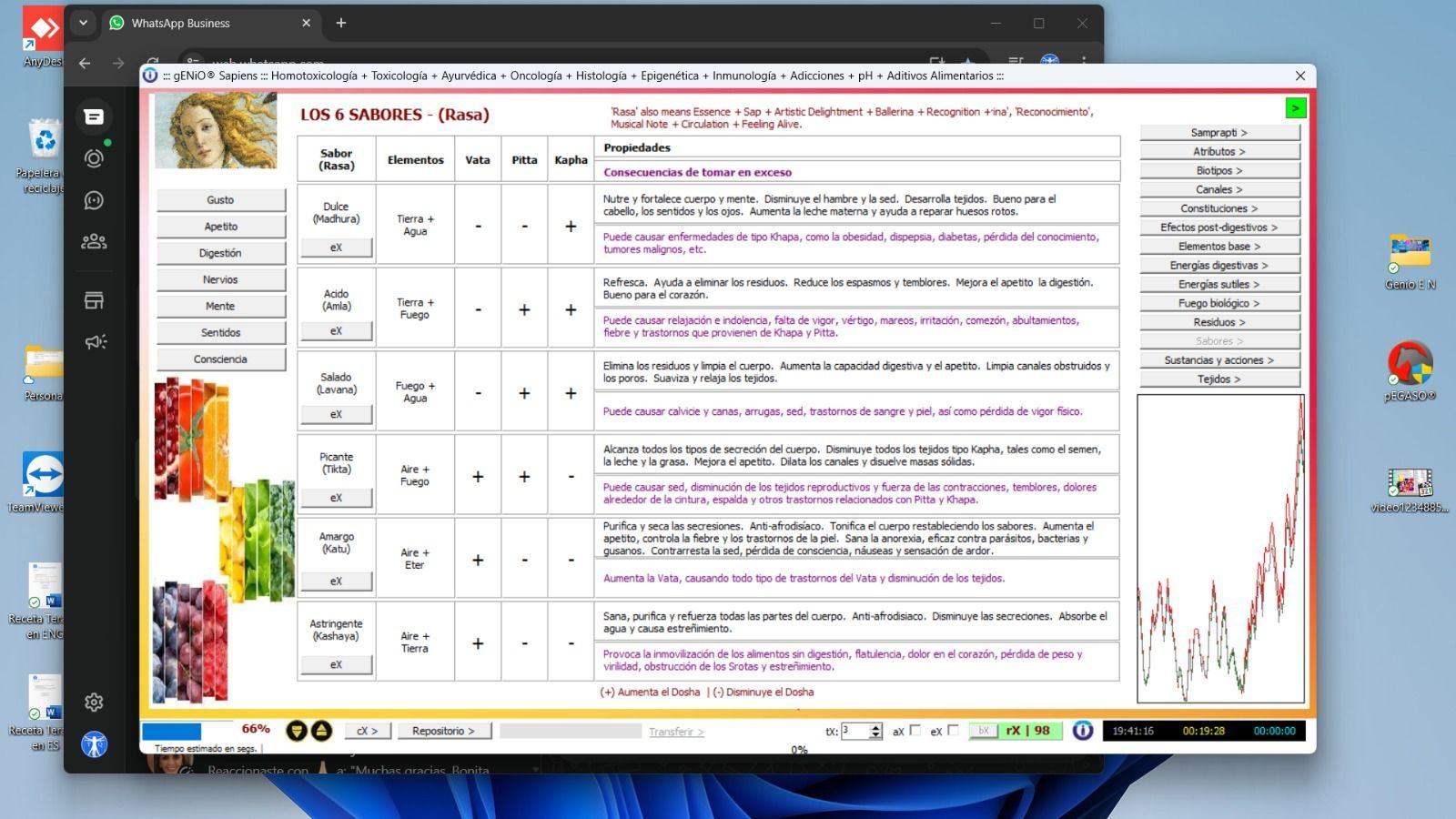The width and height of the screenshot is (1456, 819).
Task: Switch to WhatsApp Business browser tab
Action: tap(209, 23)
